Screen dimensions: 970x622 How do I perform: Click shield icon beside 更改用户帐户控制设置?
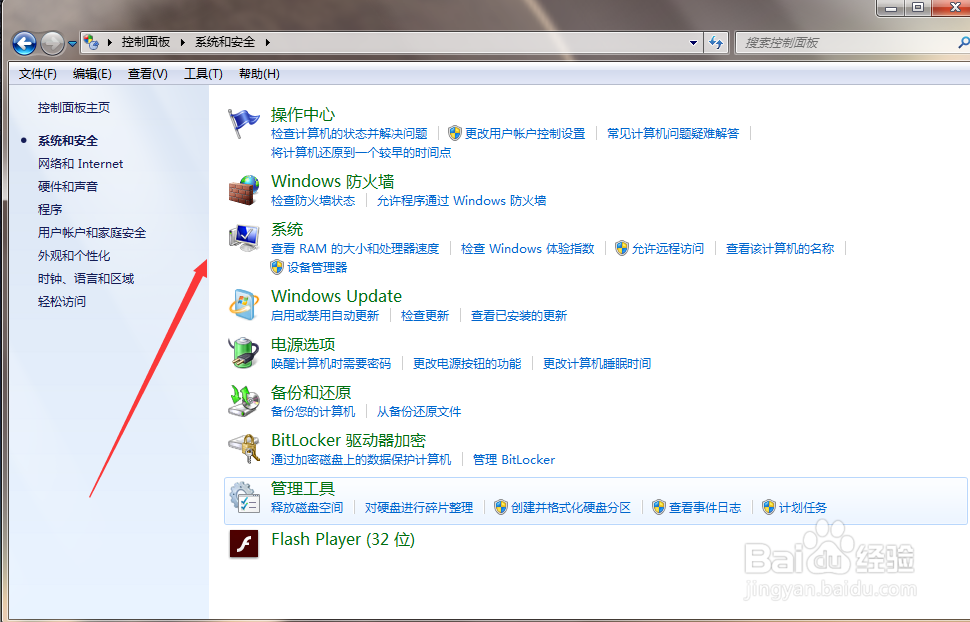click(455, 133)
